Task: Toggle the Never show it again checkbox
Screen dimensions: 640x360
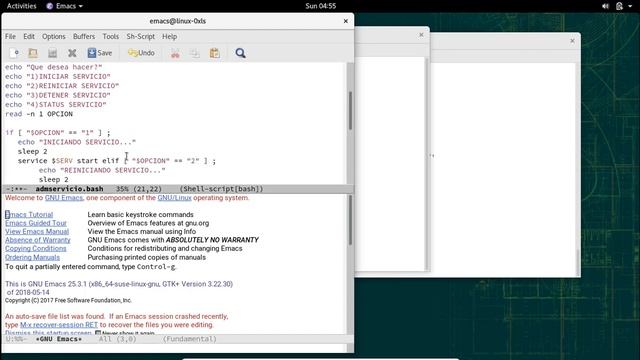Action: [x=98, y=333]
